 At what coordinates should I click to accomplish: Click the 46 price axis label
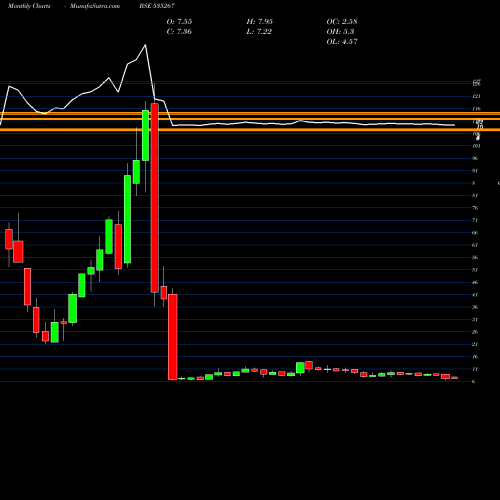click(x=475, y=282)
